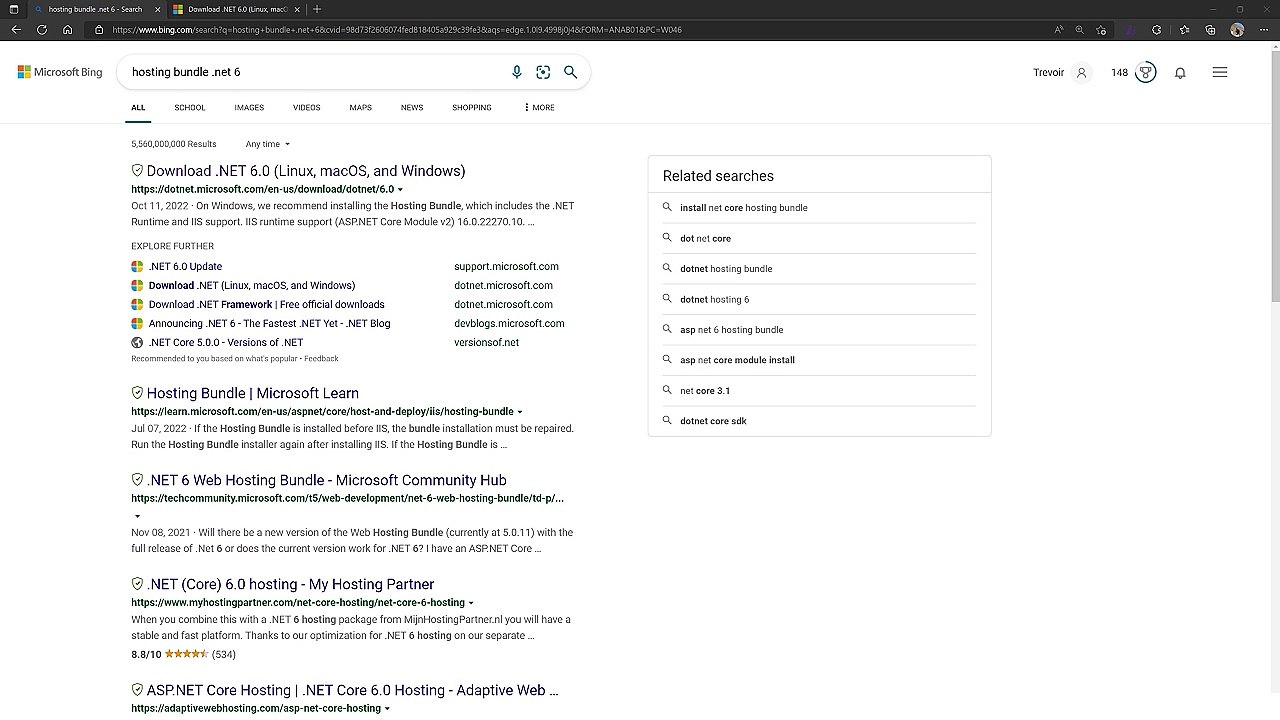Viewport: 1280px width, 720px height.
Task: Open the tab actions menu icon
Action: pos(13,9)
